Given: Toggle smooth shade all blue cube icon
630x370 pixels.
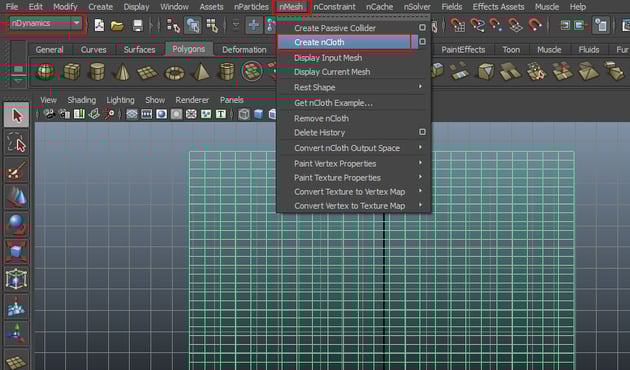Looking at the screenshot, I should pos(259,114).
